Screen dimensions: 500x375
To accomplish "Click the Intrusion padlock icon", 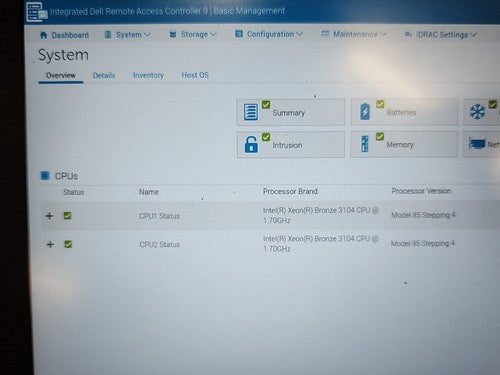I will coord(251,144).
